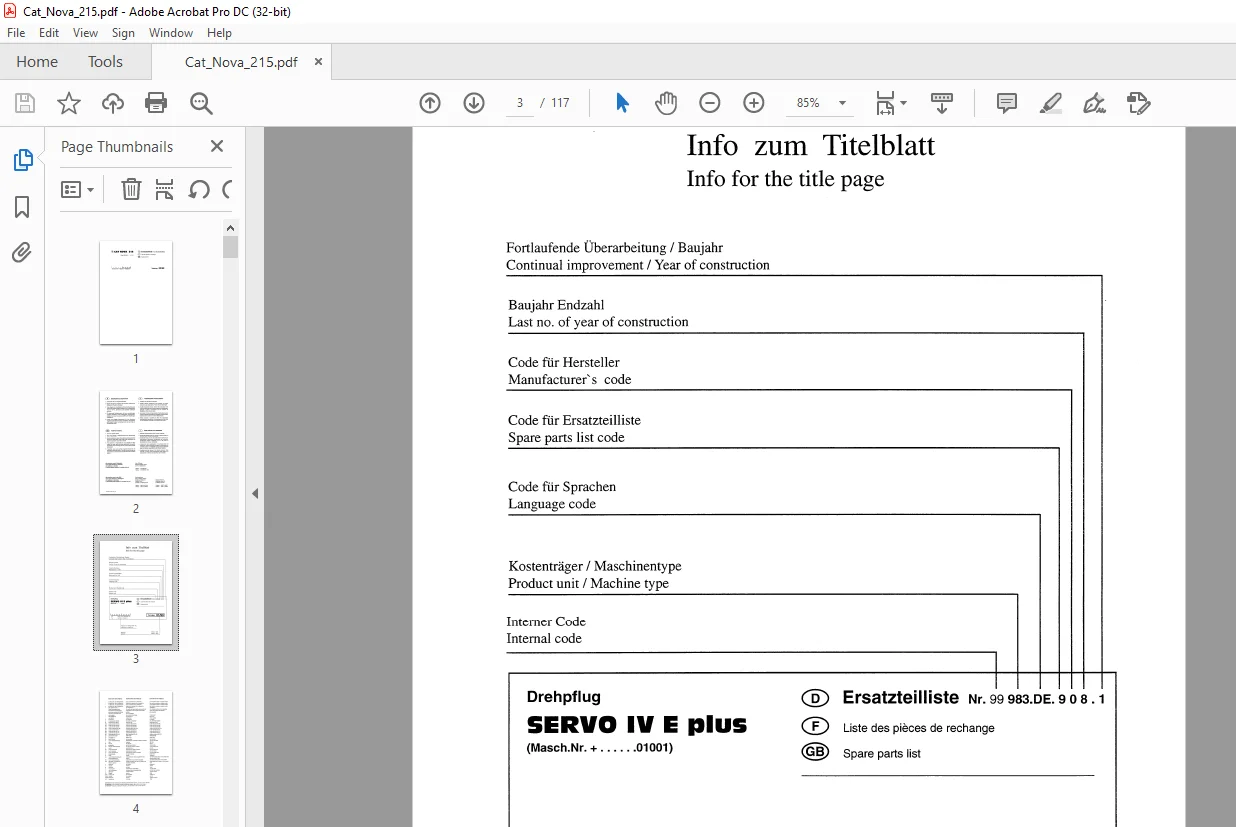Screen dimensions: 1236x827
Task: Print the file using printer icon
Action: tap(156, 103)
